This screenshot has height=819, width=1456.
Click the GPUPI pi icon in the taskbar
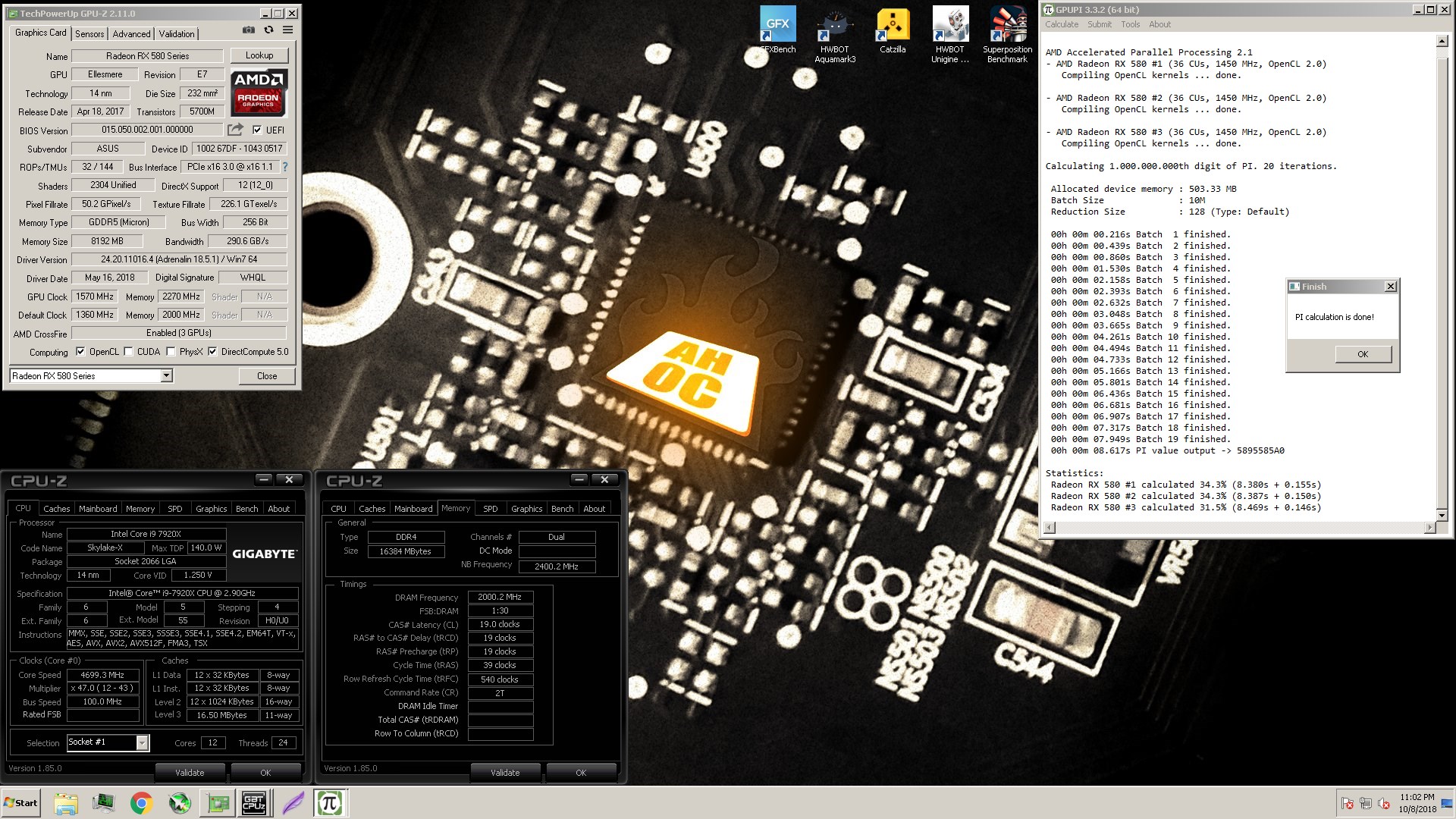pyautogui.click(x=329, y=803)
